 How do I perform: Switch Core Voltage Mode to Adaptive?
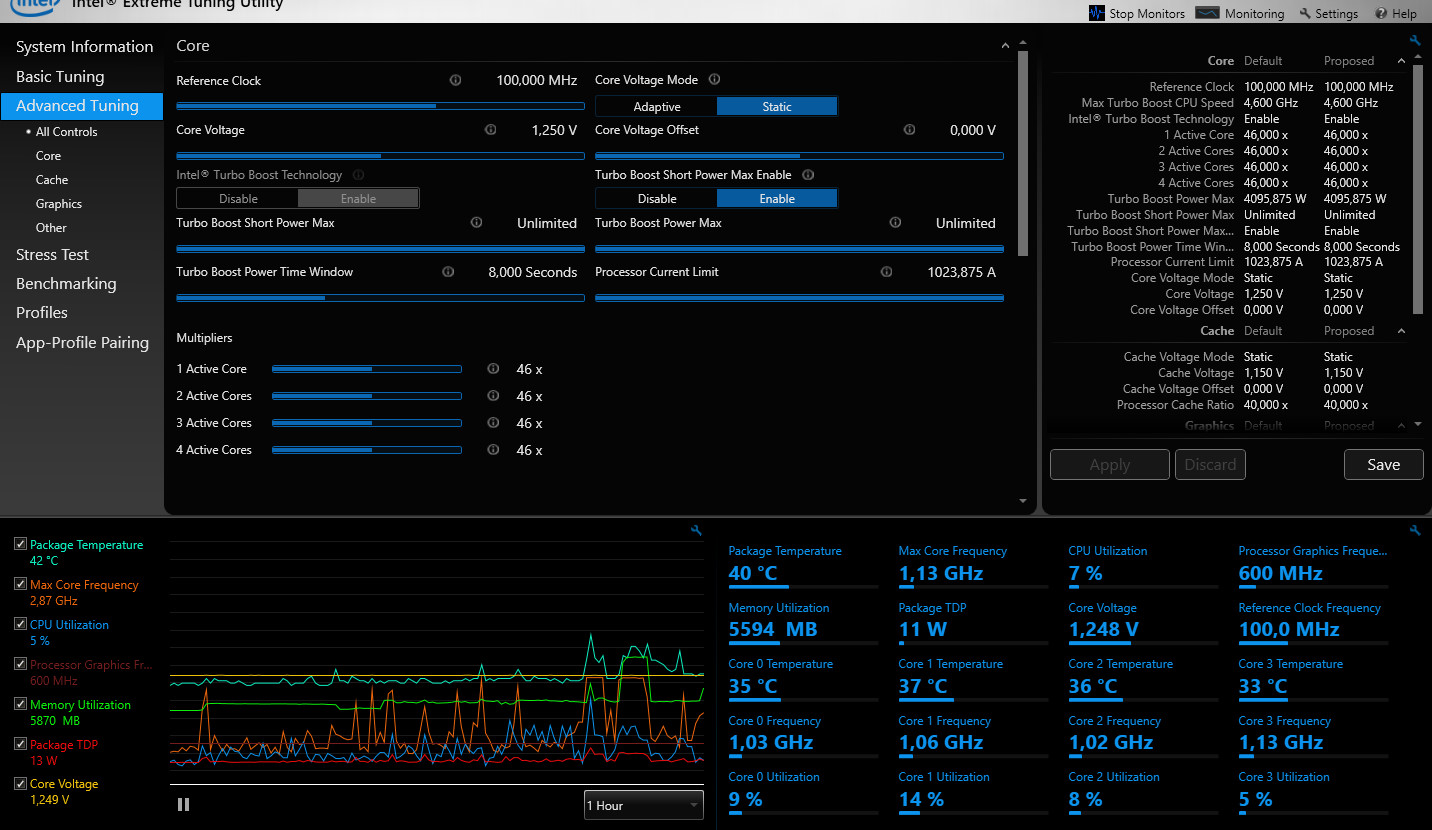tap(657, 106)
